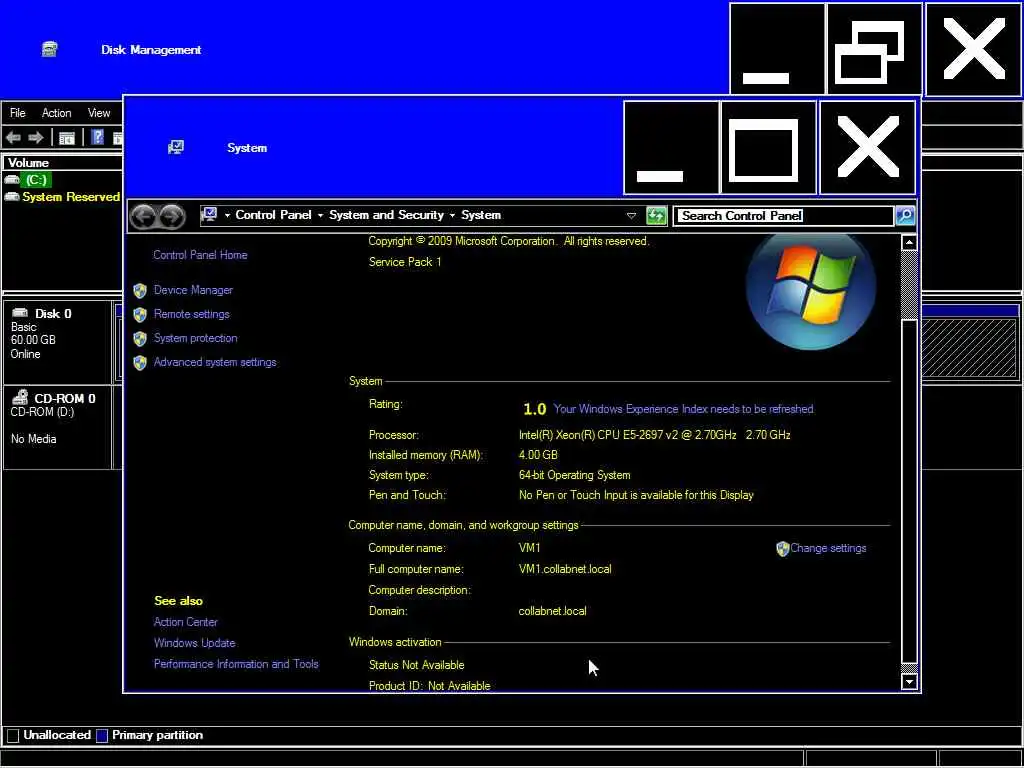Image resolution: width=1024 pixels, height=768 pixels.
Task: Click the round Back button in System window
Action: 144,216
